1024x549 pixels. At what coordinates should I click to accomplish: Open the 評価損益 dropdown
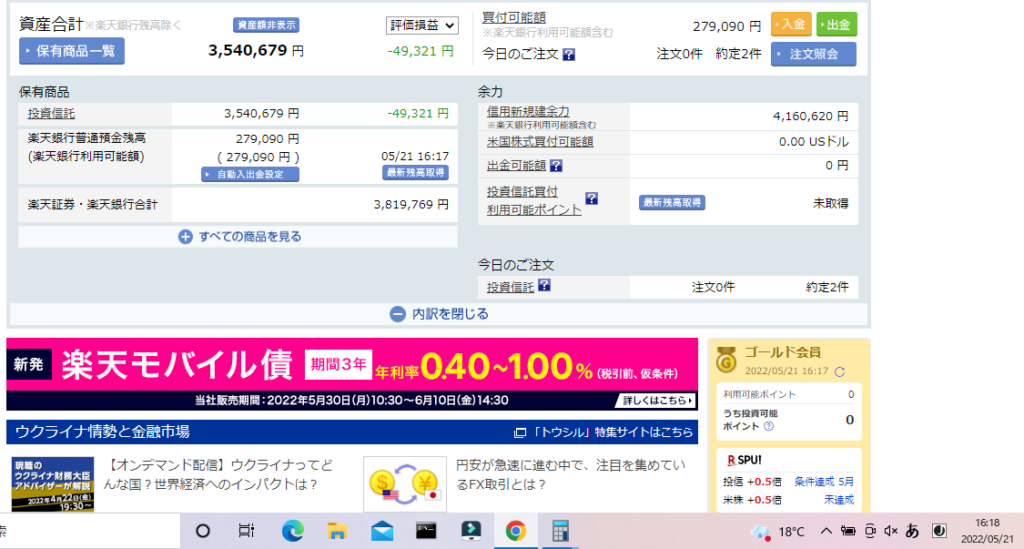click(422, 25)
